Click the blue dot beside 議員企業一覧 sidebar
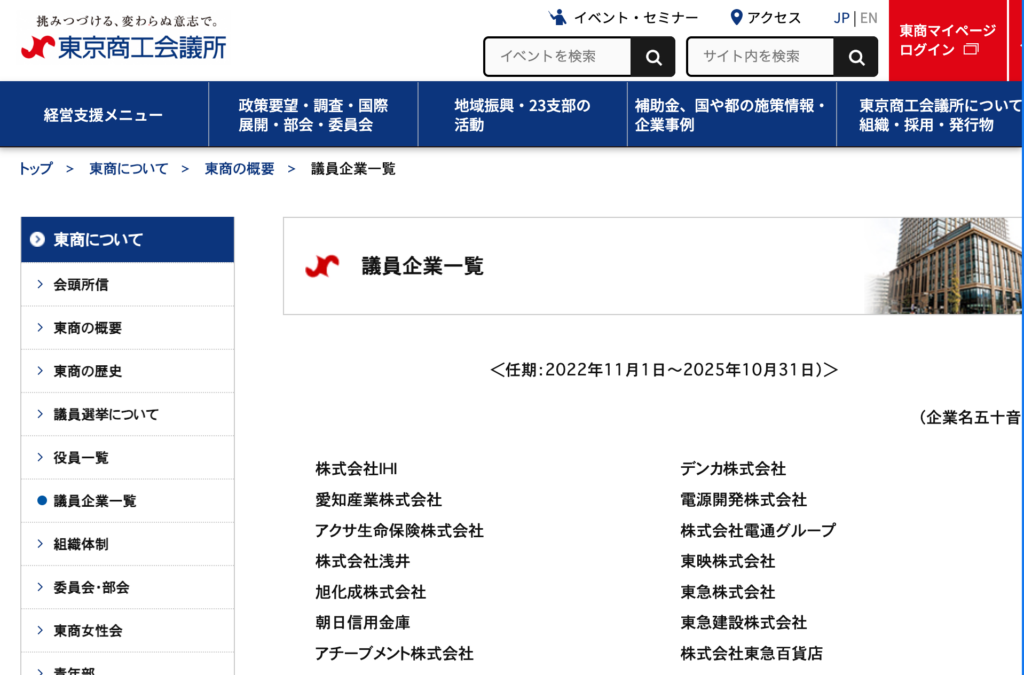The width and height of the screenshot is (1024, 675). [x=42, y=501]
